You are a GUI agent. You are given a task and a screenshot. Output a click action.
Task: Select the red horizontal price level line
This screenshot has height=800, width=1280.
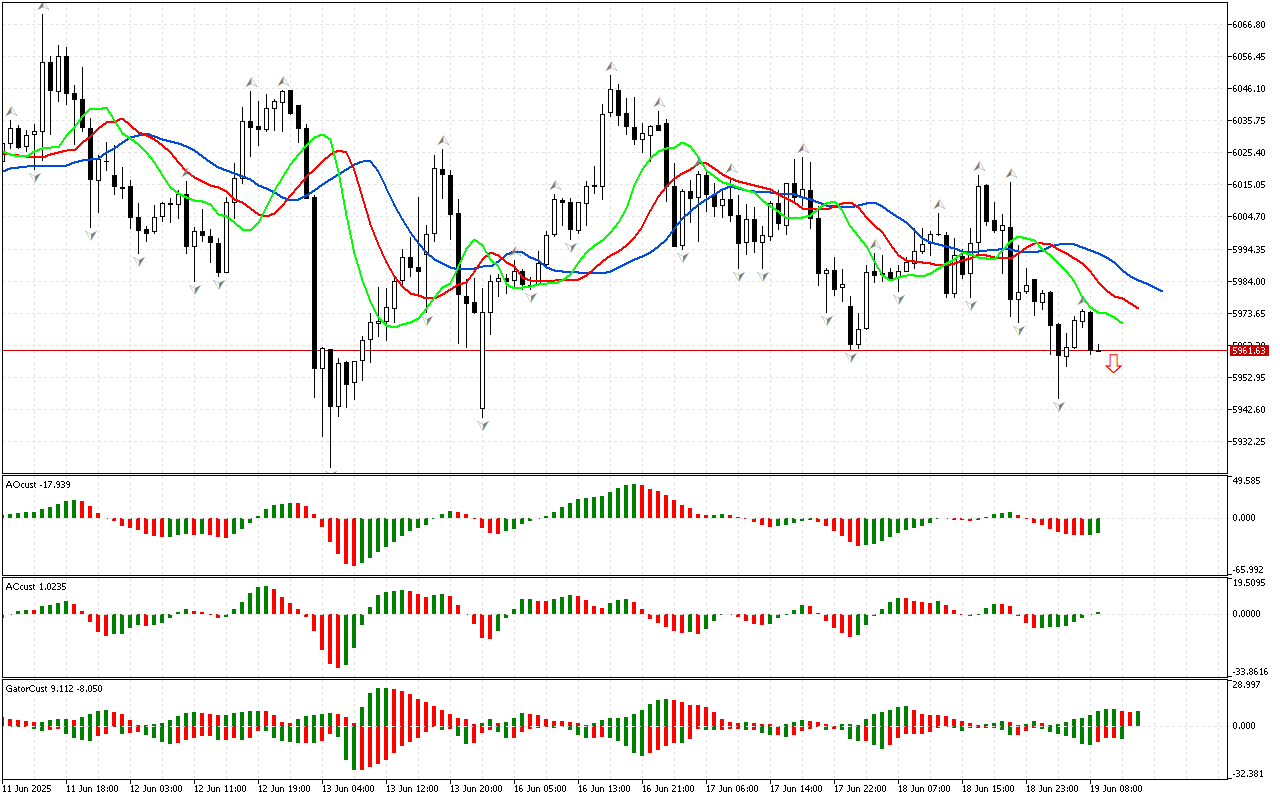tap(600, 350)
